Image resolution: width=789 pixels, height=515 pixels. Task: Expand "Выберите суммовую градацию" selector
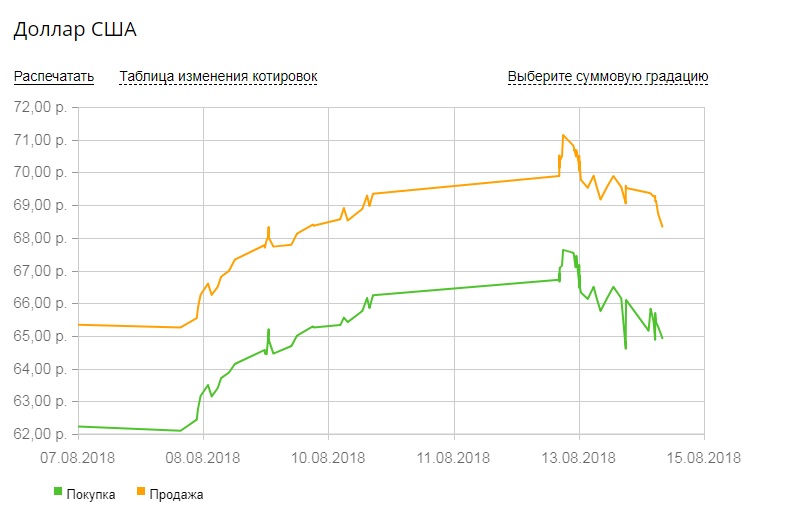coord(608,76)
